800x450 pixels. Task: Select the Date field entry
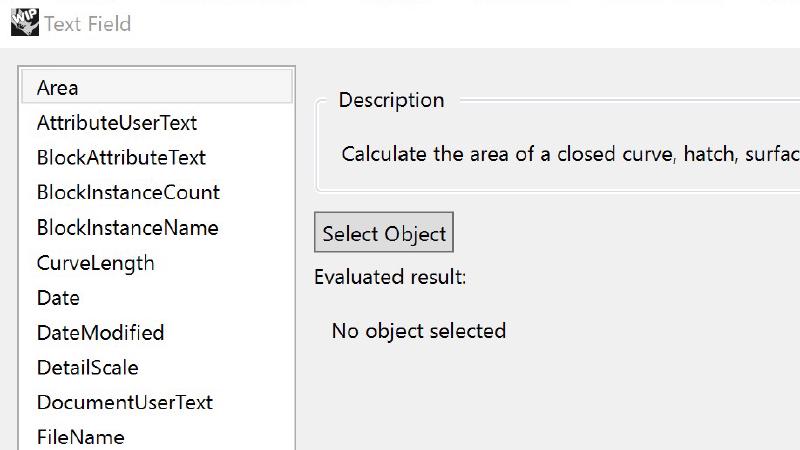[x=58, y=298]
